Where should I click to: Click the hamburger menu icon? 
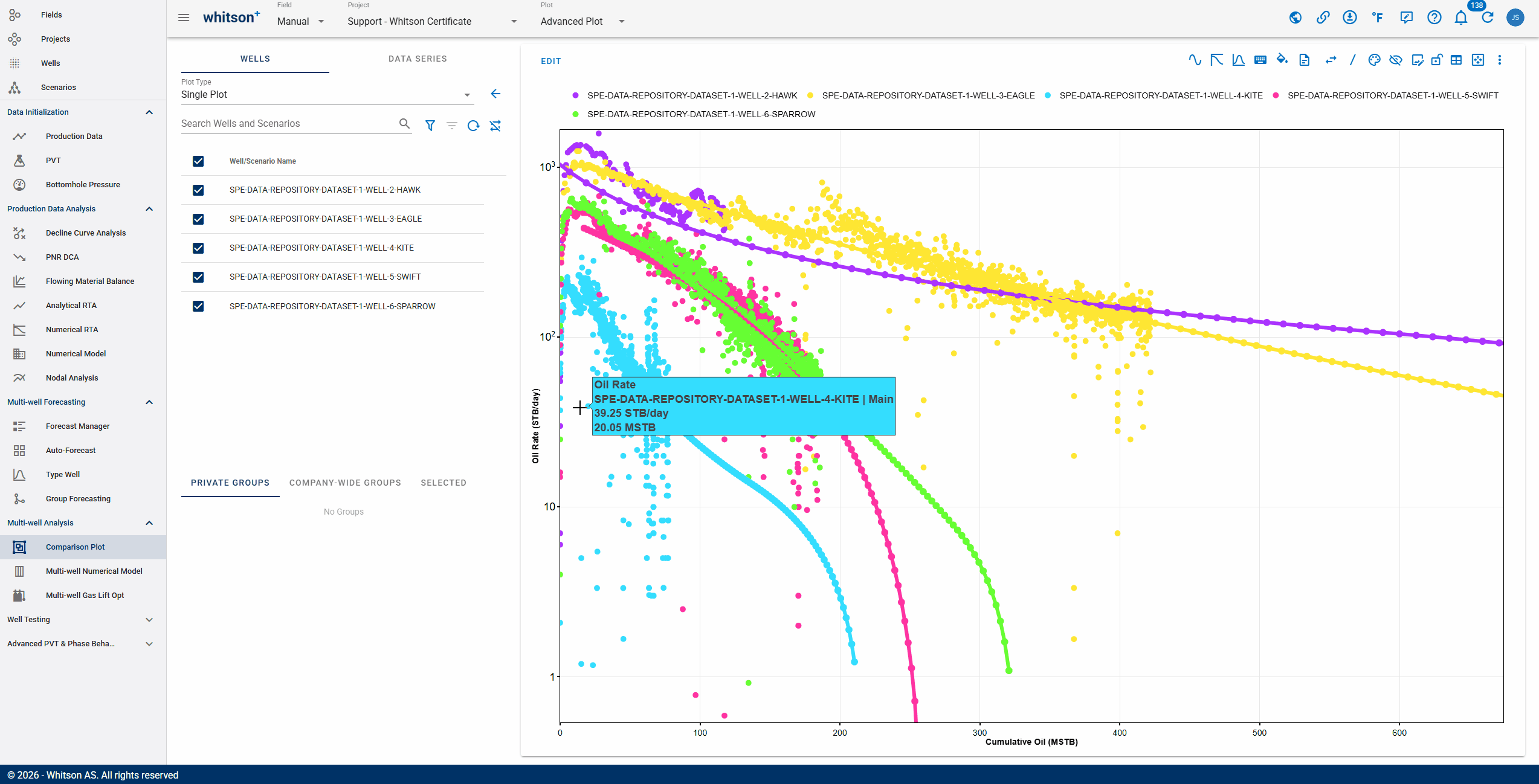click(x=184, y=18)
